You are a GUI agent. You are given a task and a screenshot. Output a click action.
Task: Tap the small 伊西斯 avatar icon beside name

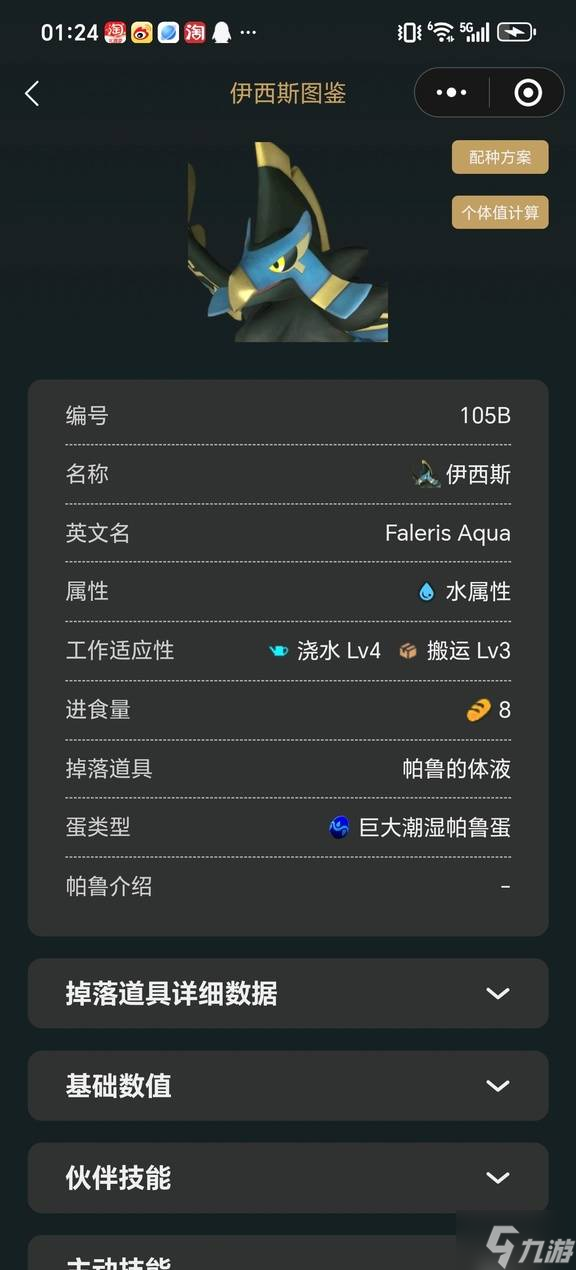coord(427,474)
